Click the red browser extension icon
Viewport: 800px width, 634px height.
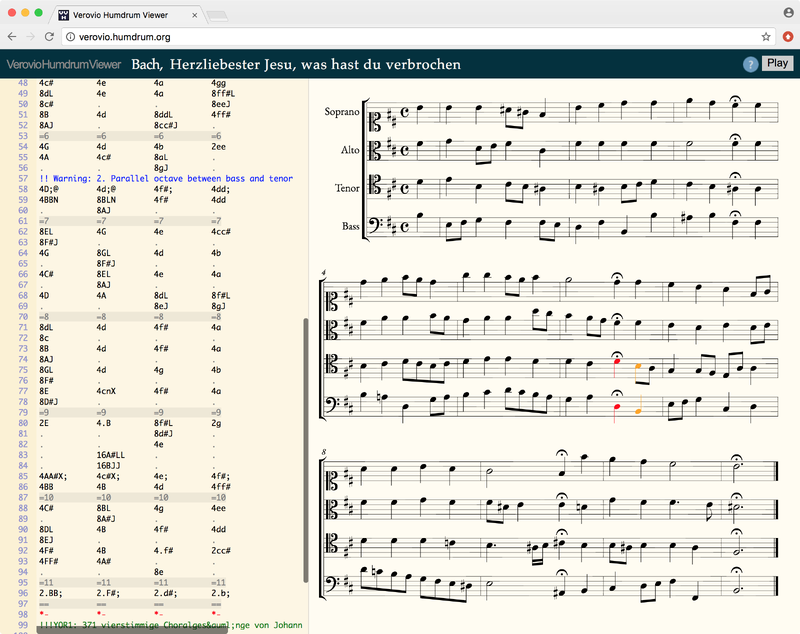click(786, 36)
